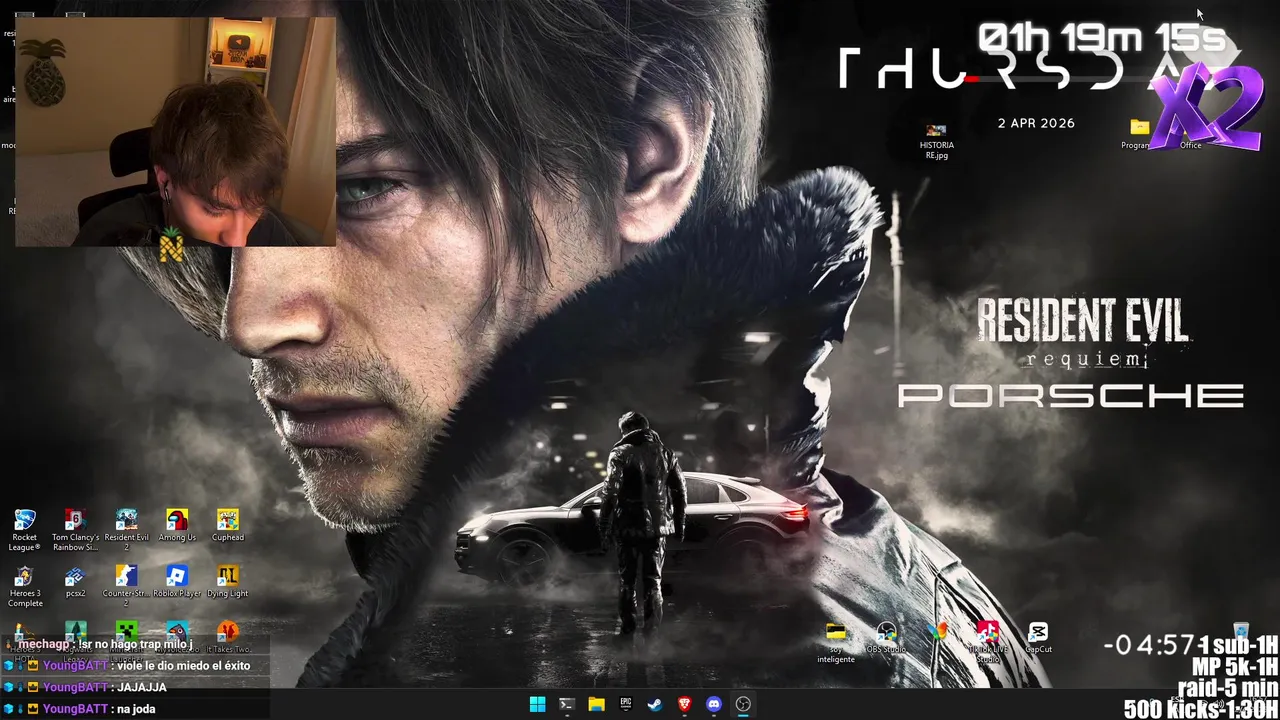Select chat message 'viole le dio miedo el éxito'
The image size is (1280, 720).
(x=183, y=666)
